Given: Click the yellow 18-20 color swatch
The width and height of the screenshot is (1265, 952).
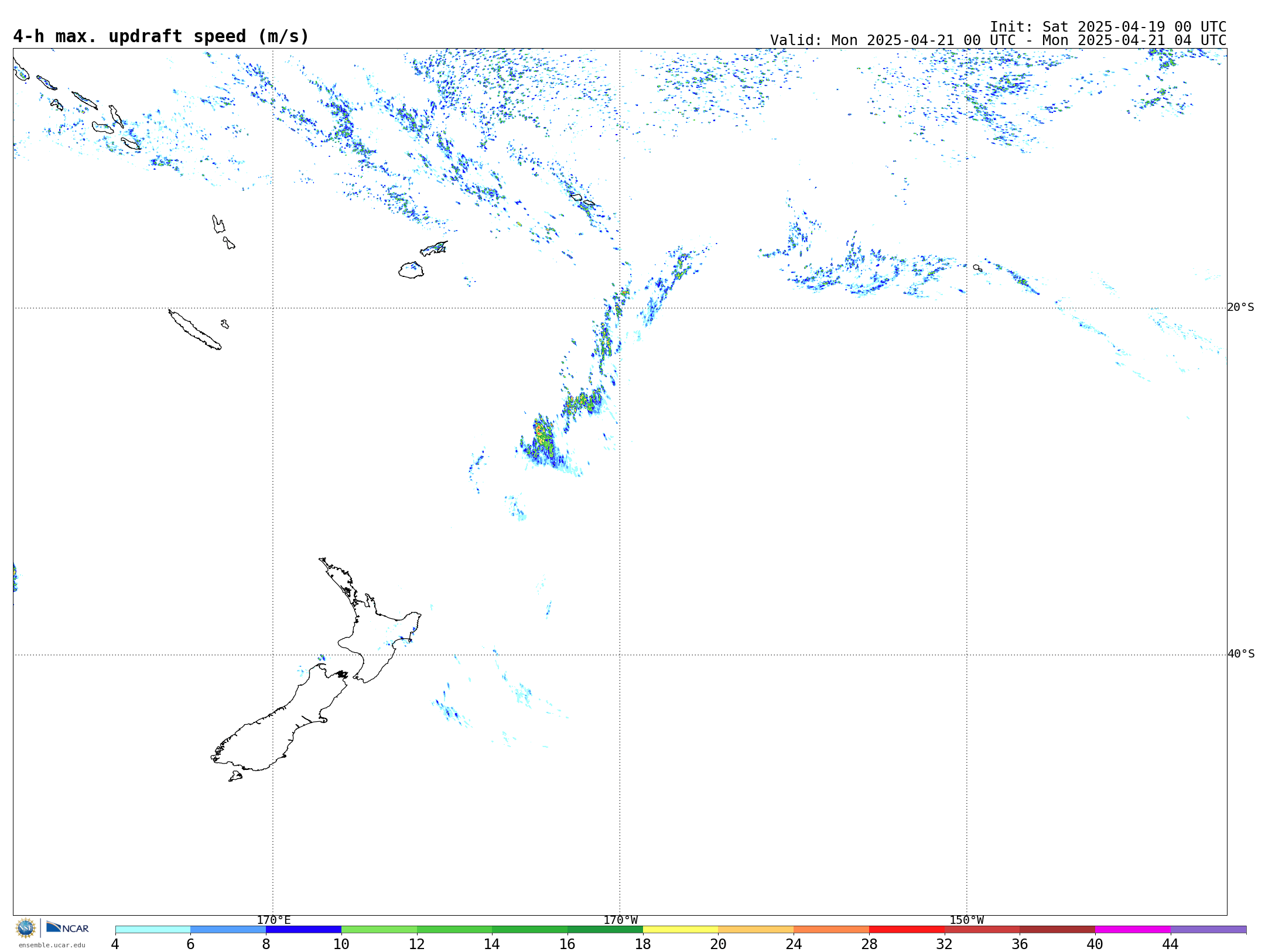Looking at the screenshot, I should [x=681, y=929].
